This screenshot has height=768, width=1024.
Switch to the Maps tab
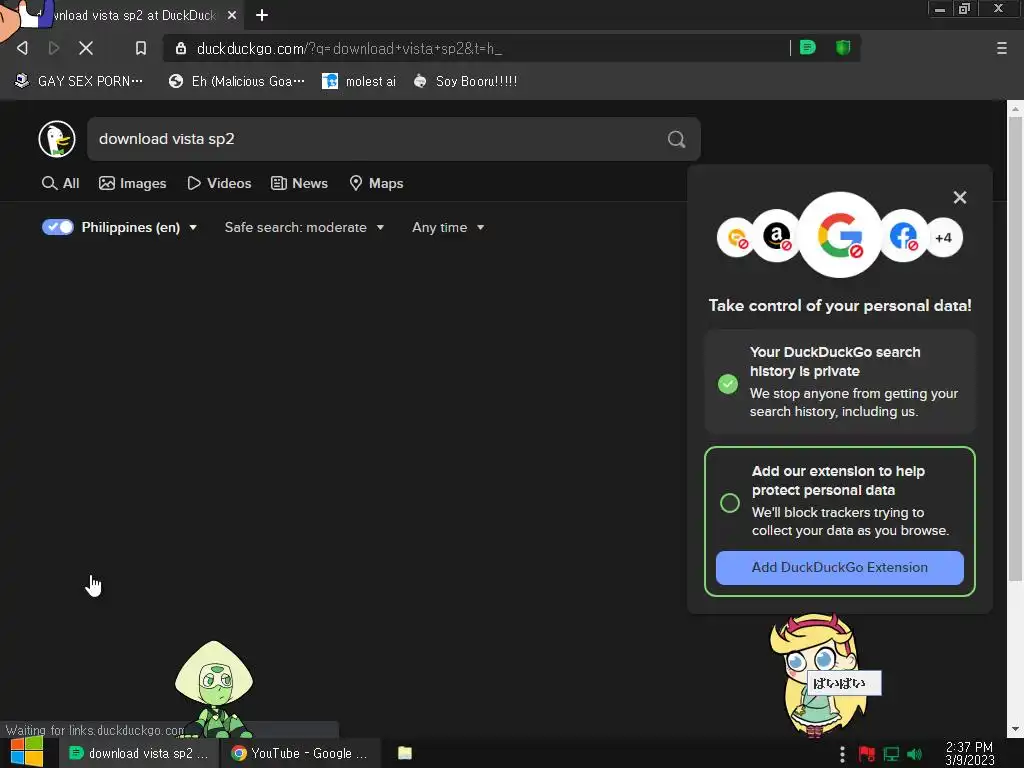376,184
